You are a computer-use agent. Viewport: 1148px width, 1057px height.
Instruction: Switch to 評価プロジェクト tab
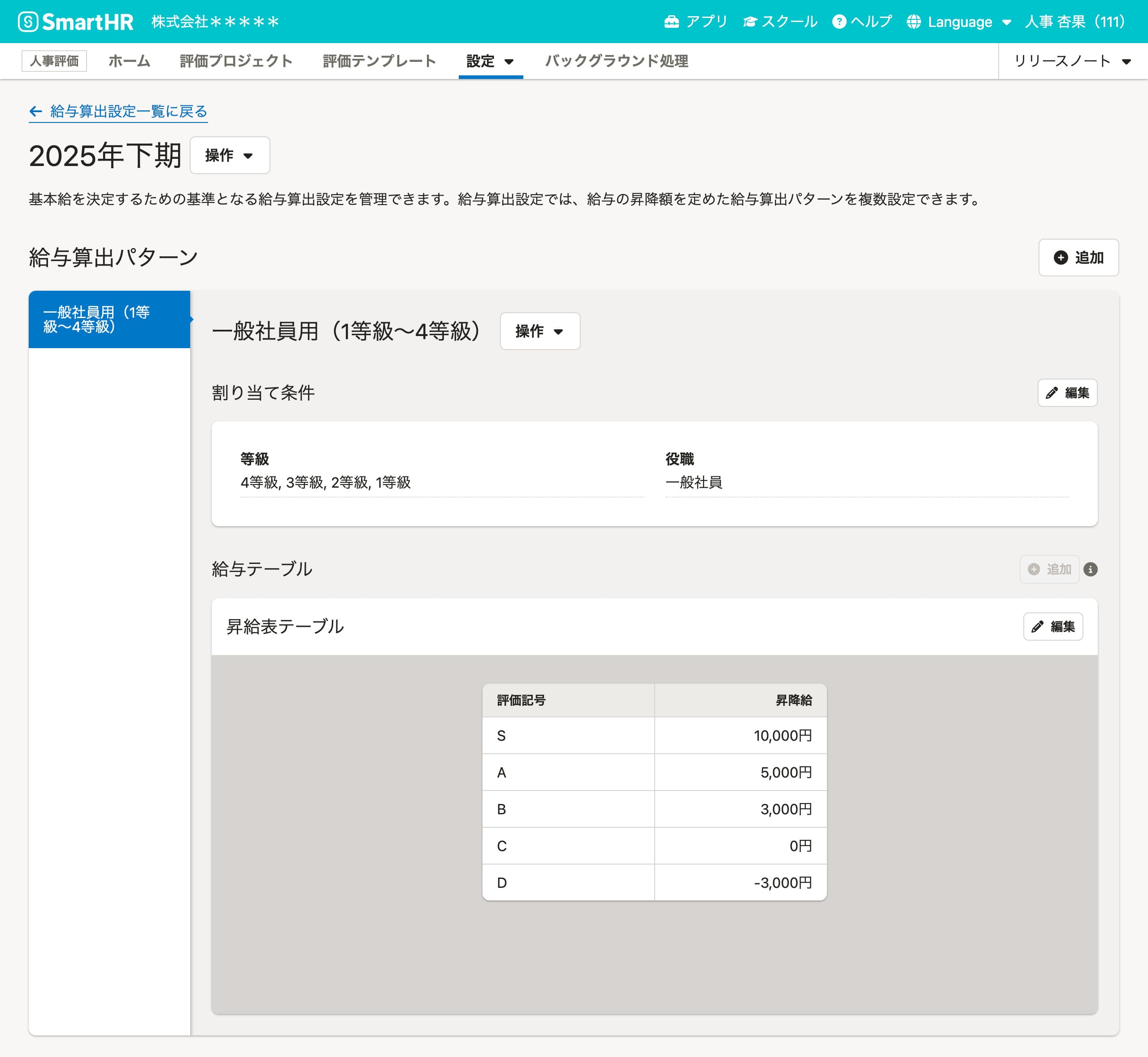click(235, 61)
